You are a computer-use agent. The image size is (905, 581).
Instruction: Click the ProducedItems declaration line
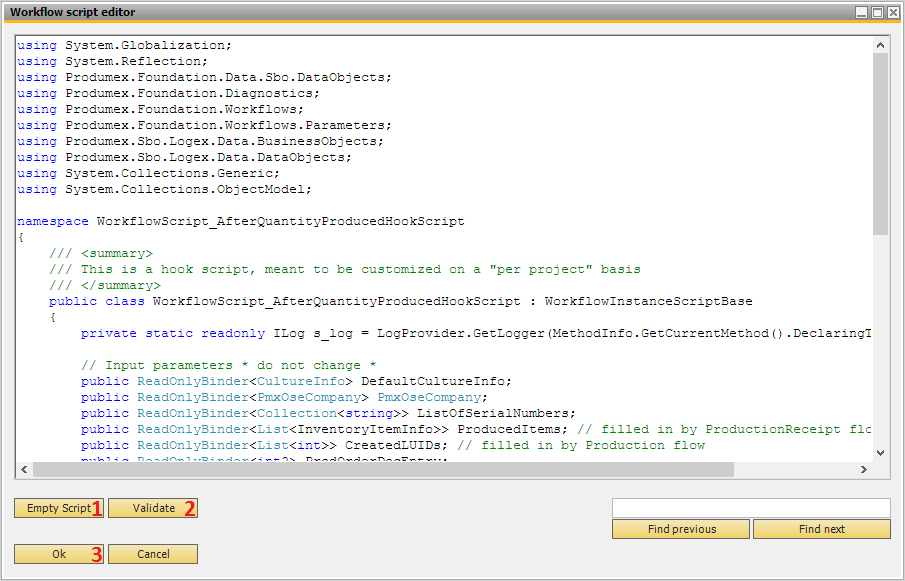pyautogui.click(x=300, y=429)
